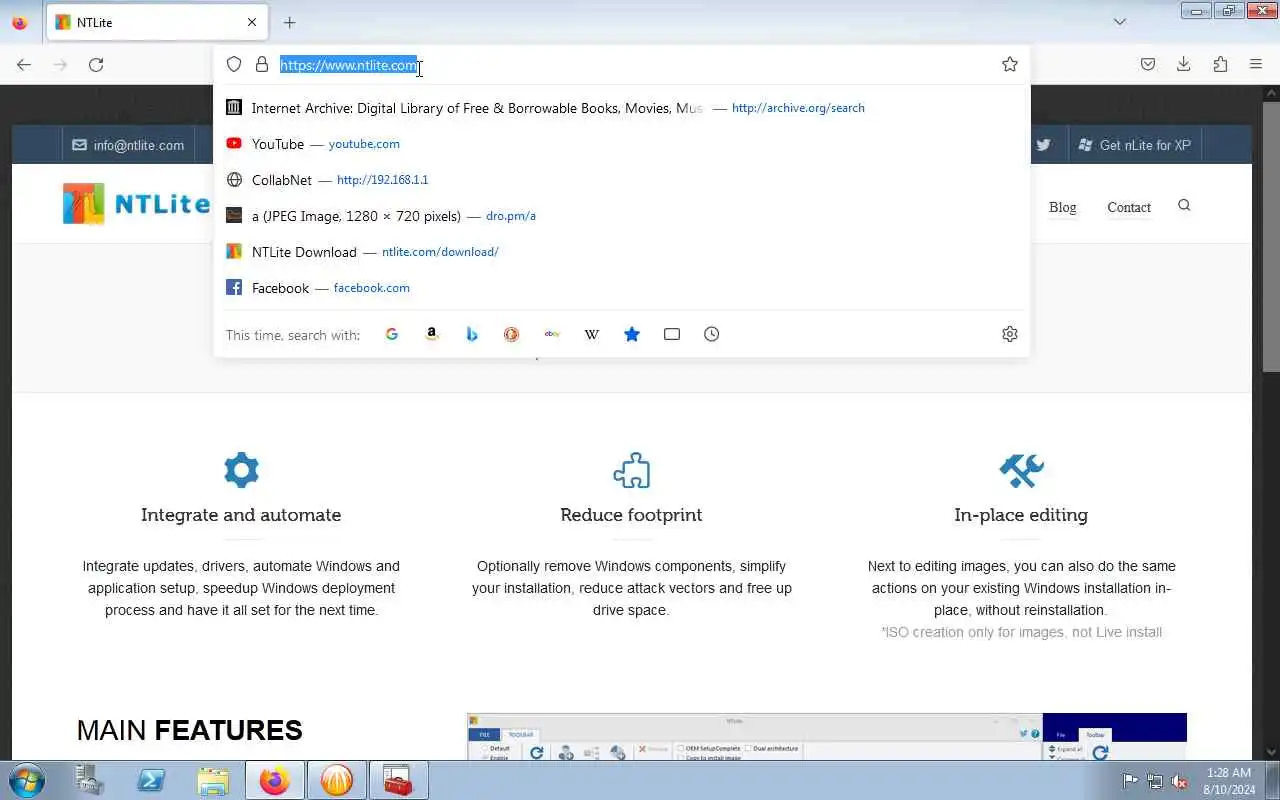The image size is (1280, 800).
Task: Search this time with Bing
Action: pos(472,334)
